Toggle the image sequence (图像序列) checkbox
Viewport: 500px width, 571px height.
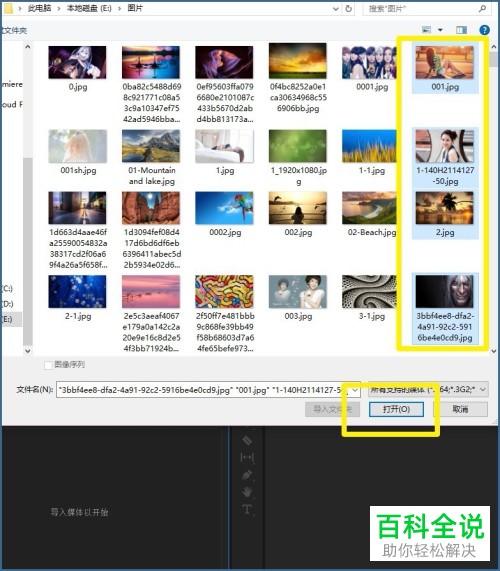[x=48, y=365]
